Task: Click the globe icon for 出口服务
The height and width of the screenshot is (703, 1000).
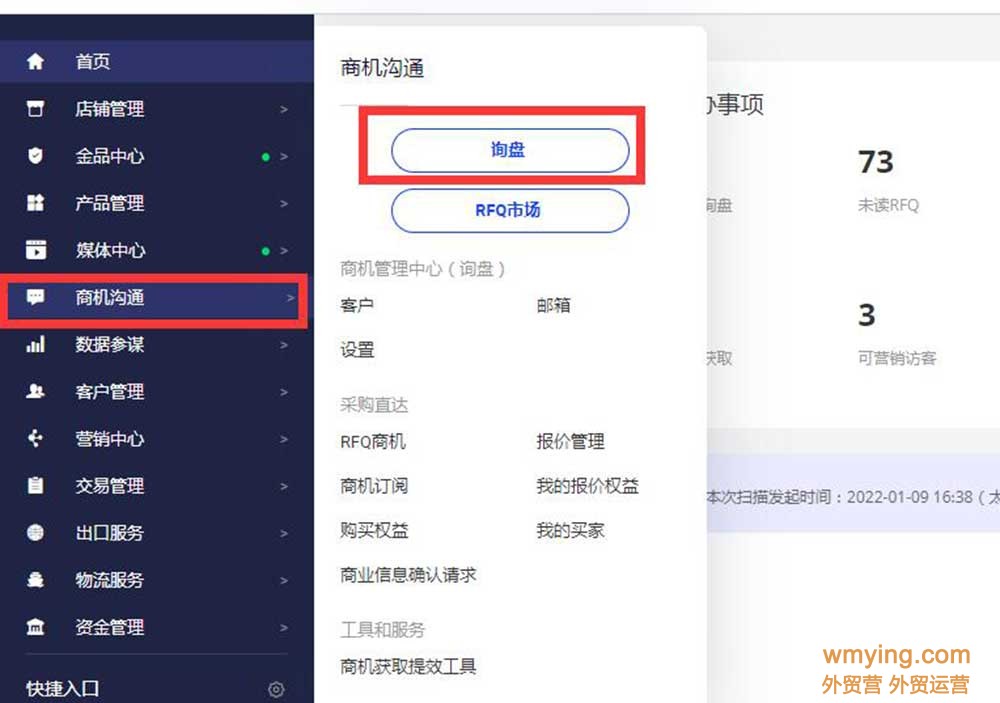Action: click(35, 533)
